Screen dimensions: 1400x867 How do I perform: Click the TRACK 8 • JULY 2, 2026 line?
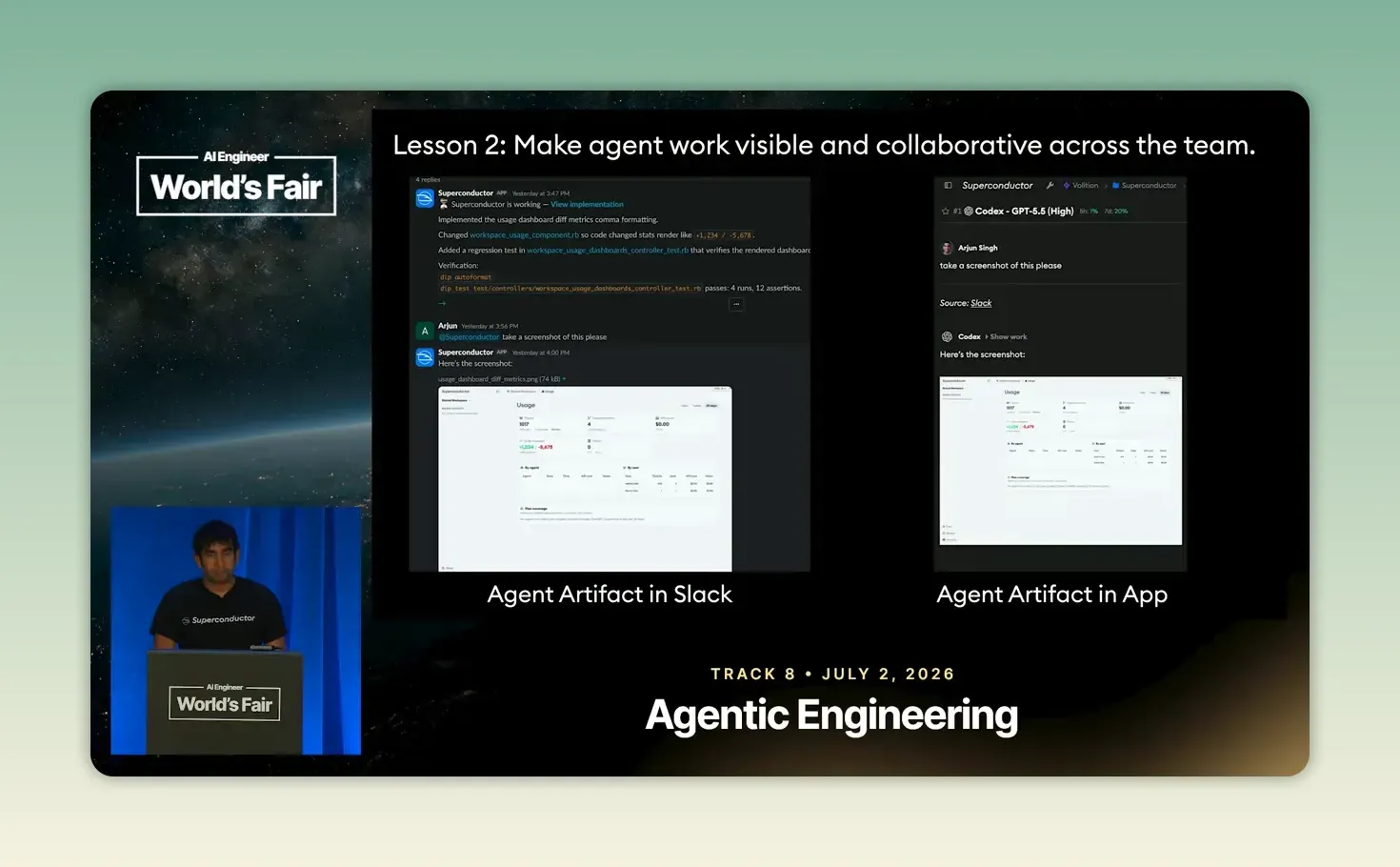832,674
